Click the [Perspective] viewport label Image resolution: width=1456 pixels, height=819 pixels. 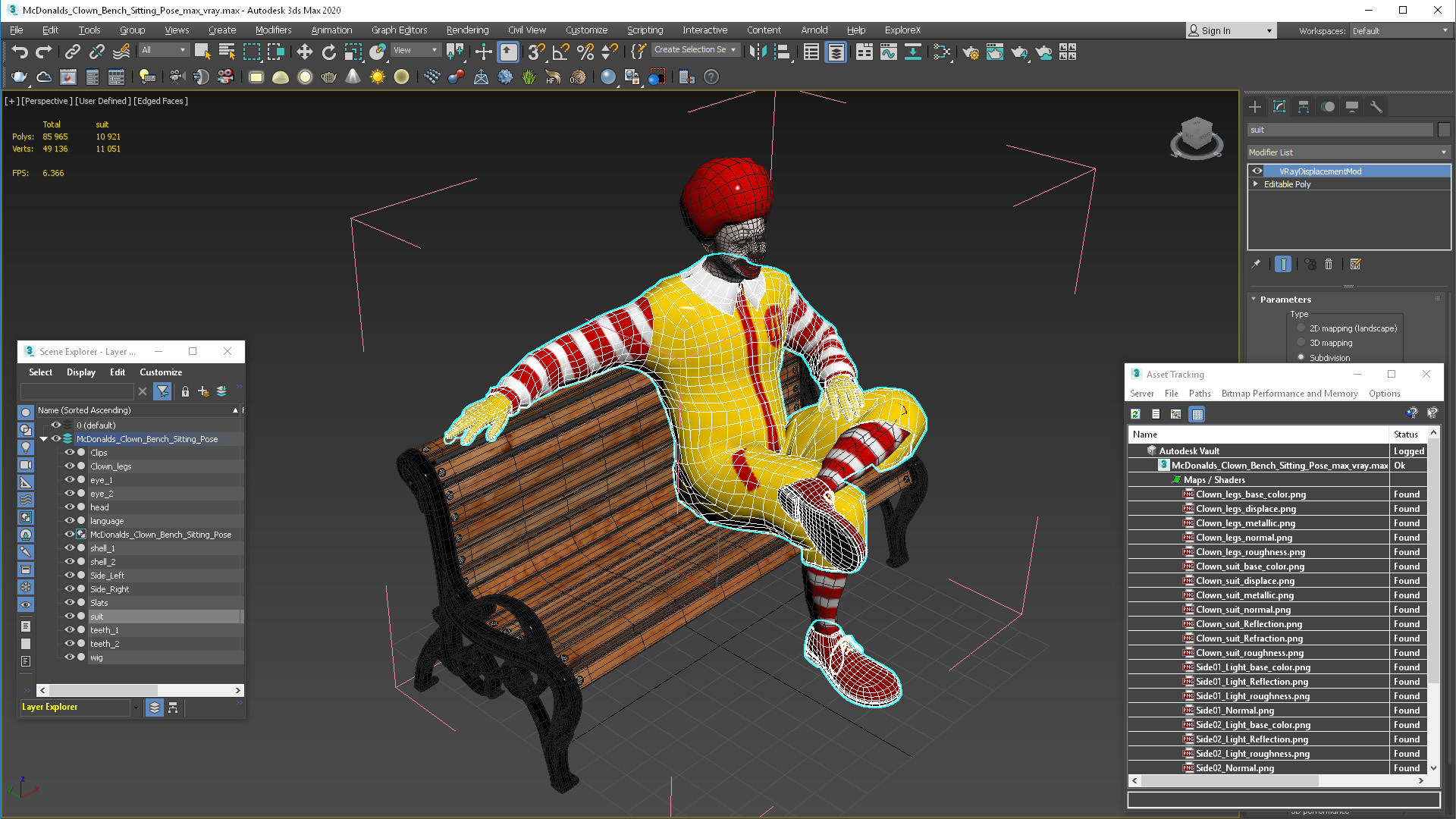tap(47, 101)
